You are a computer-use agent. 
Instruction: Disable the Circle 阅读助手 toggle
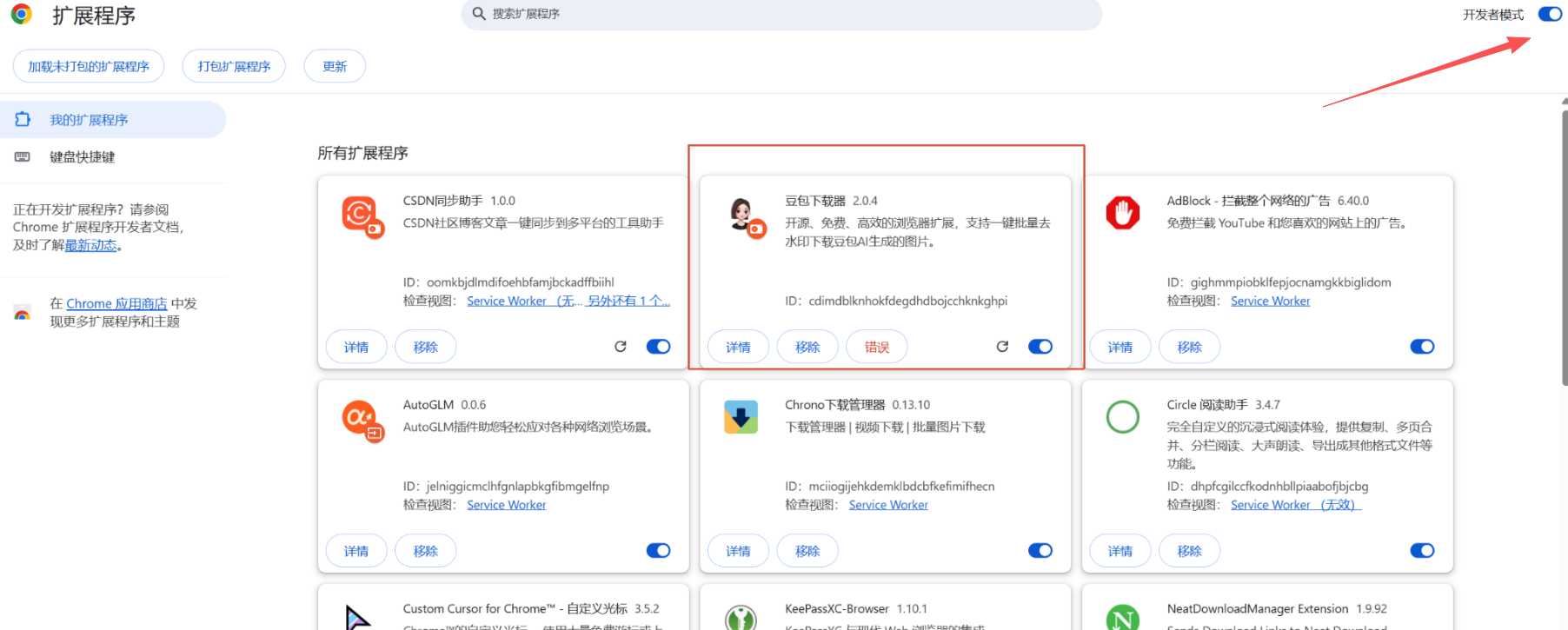[1422, 551]
